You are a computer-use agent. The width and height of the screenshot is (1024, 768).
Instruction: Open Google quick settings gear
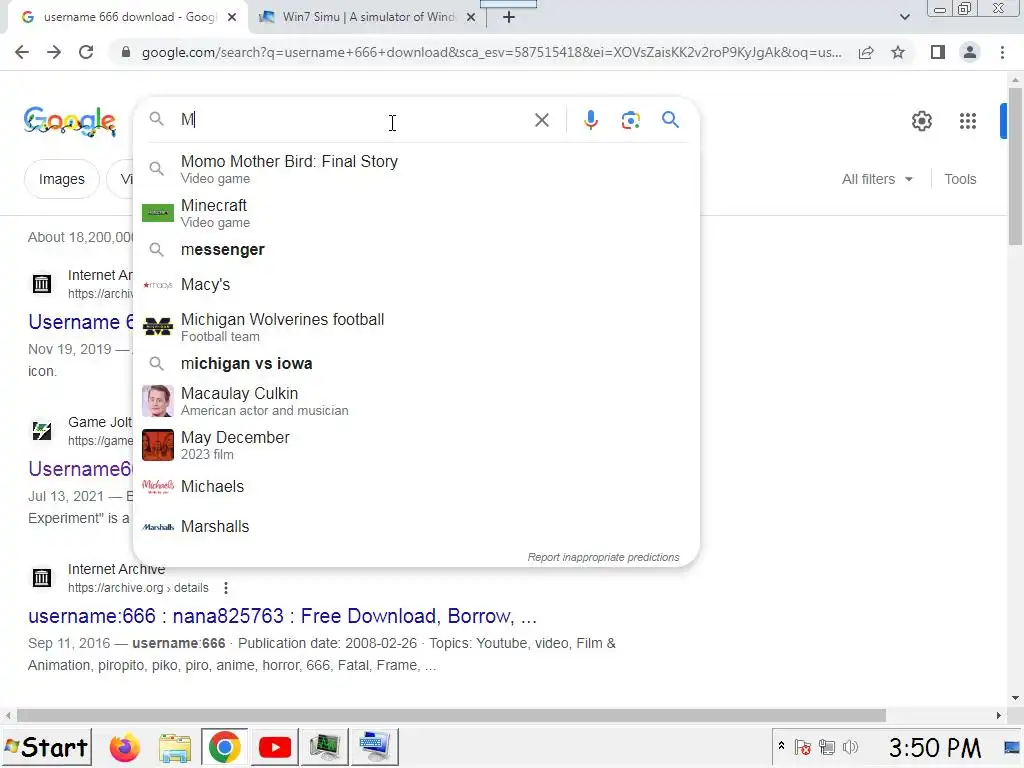921,121
